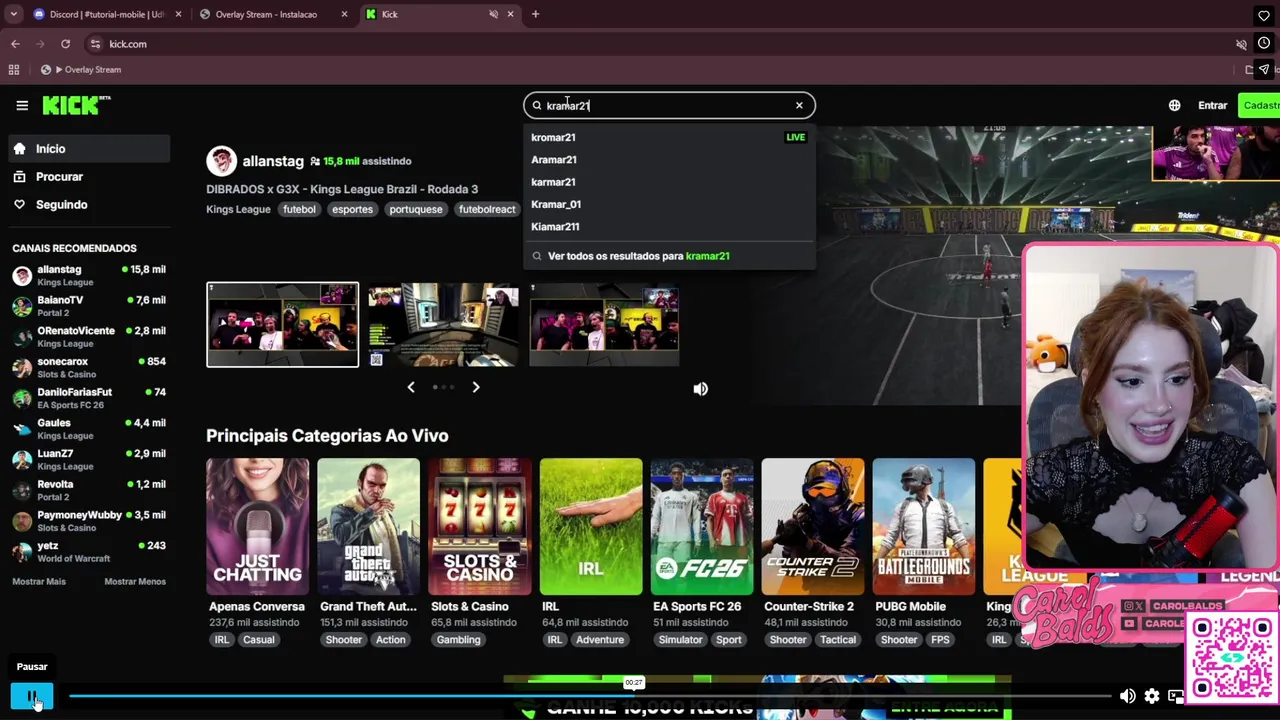
Task: Open sonecarox recommended channel
Action: pos(88,367)
